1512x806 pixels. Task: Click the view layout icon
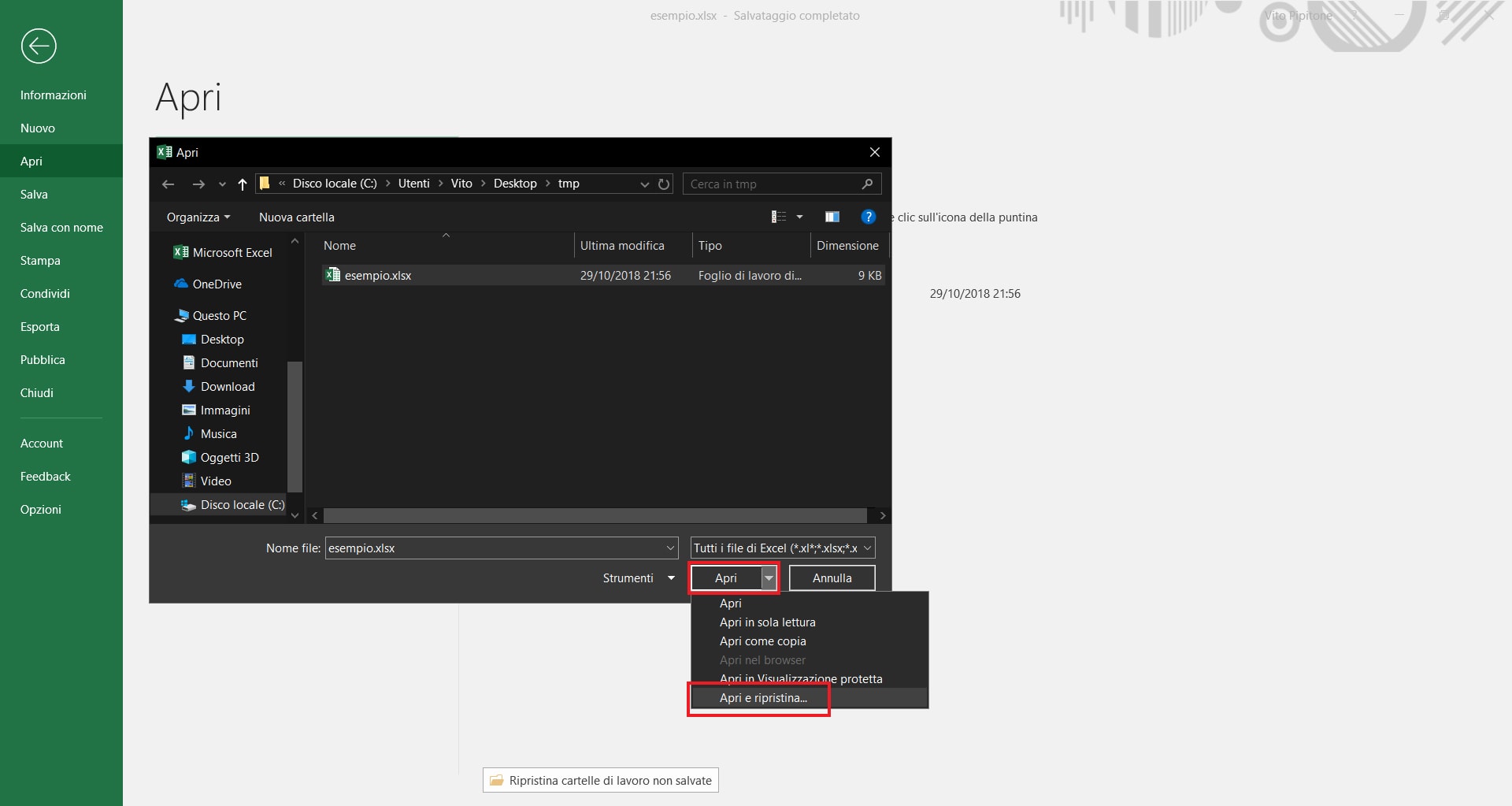(779, 217)
